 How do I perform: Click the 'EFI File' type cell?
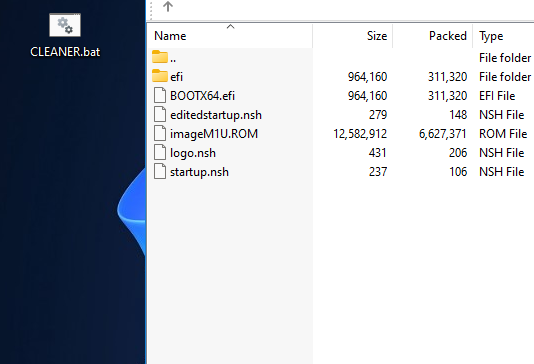(497, 96)
